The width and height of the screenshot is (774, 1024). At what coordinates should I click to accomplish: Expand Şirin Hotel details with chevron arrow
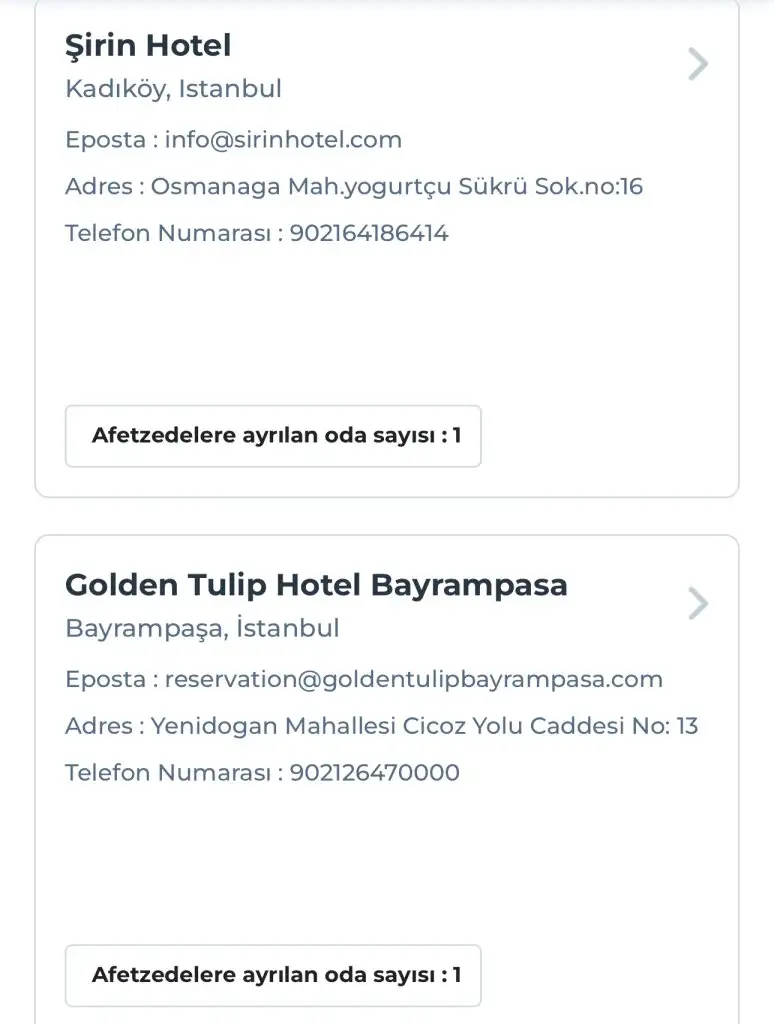[698, 64]
